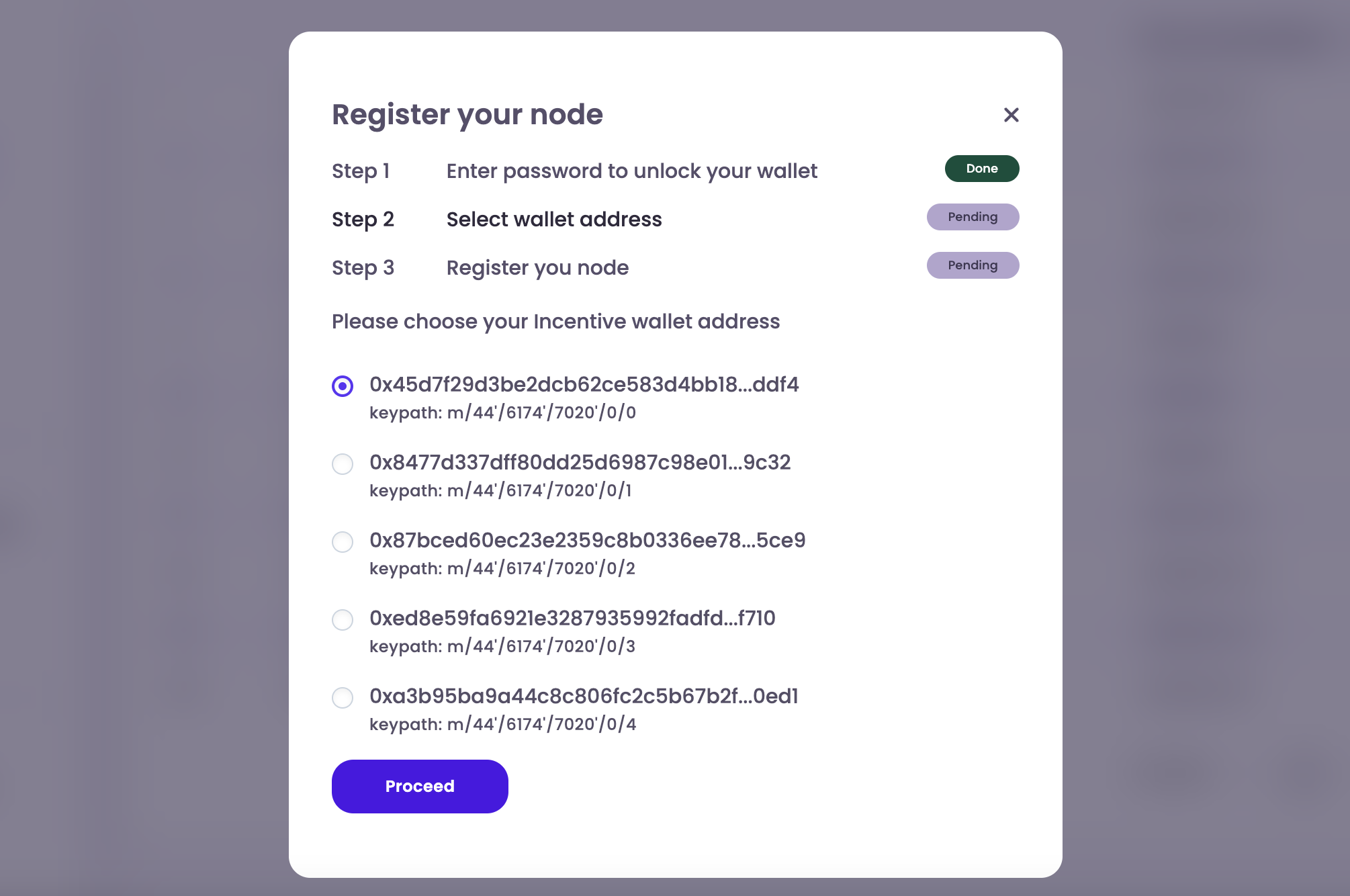Click keypath m/44'/6174'/7020'/0/4 text
1350x896 pixels.
click(502, 724)
